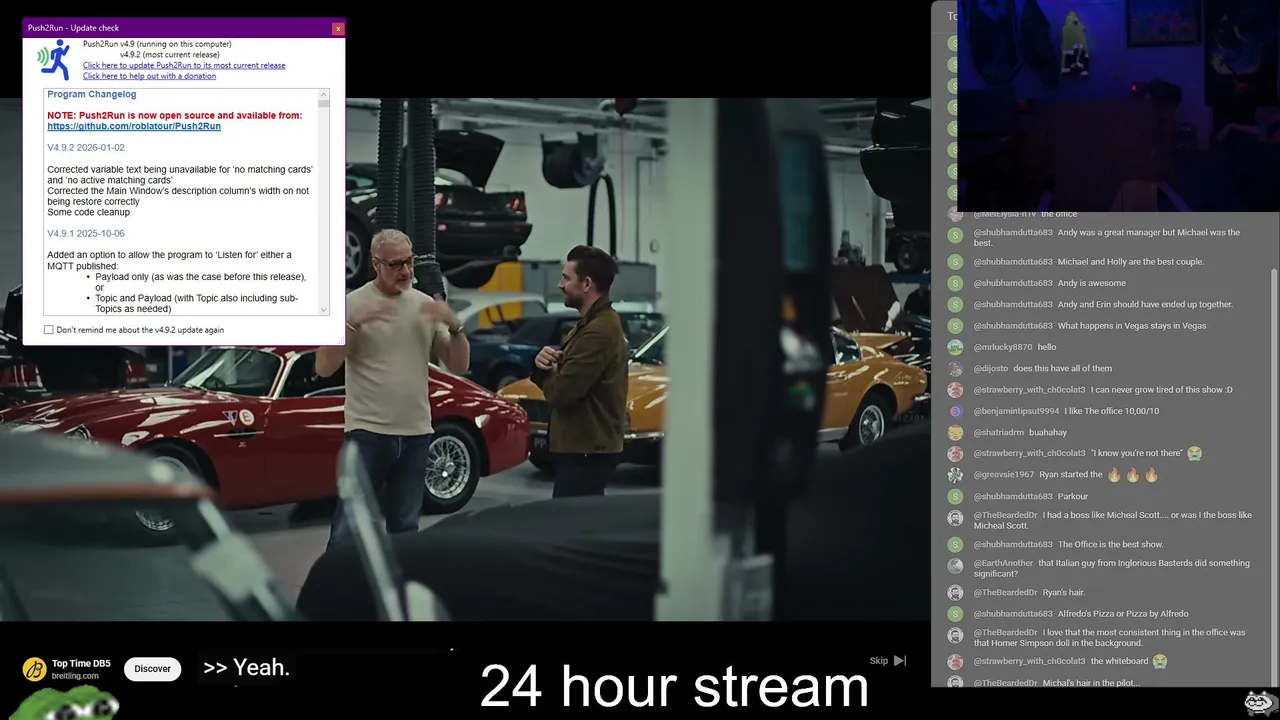Click avatar beside 'Andy and Erin should have ended up together'
1280x720 pixels.
click(x=955, y=305)
